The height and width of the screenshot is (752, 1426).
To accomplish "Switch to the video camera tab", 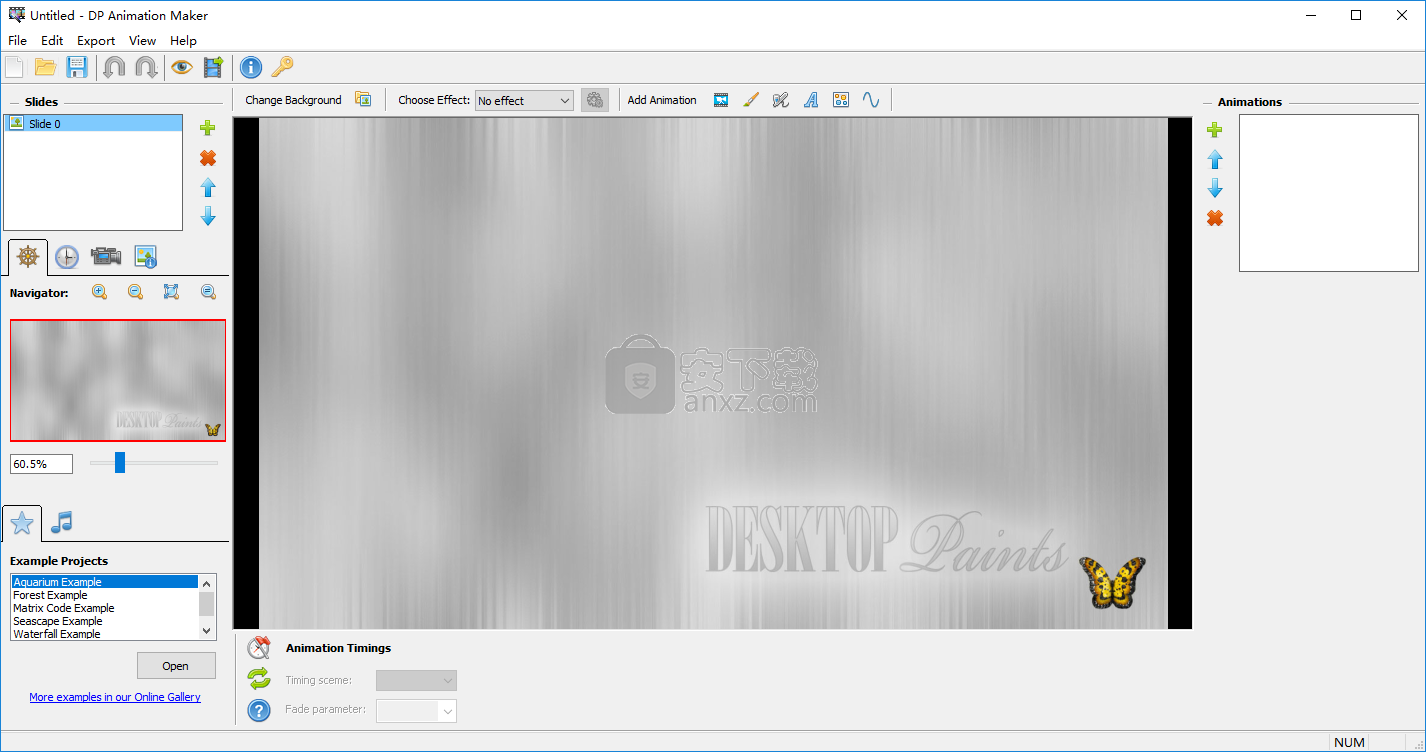I will [x=106, y=257].
